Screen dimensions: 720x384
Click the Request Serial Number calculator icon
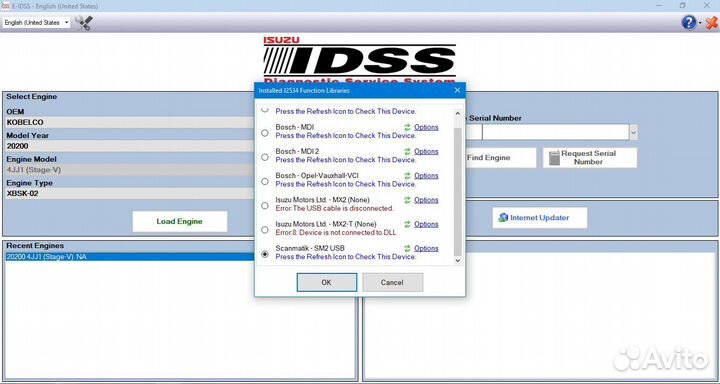click(554, 158)
